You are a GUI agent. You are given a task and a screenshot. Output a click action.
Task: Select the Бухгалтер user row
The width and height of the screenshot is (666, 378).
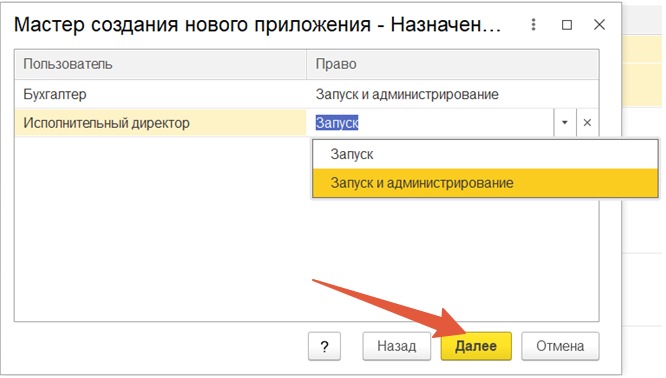point(307,94)
